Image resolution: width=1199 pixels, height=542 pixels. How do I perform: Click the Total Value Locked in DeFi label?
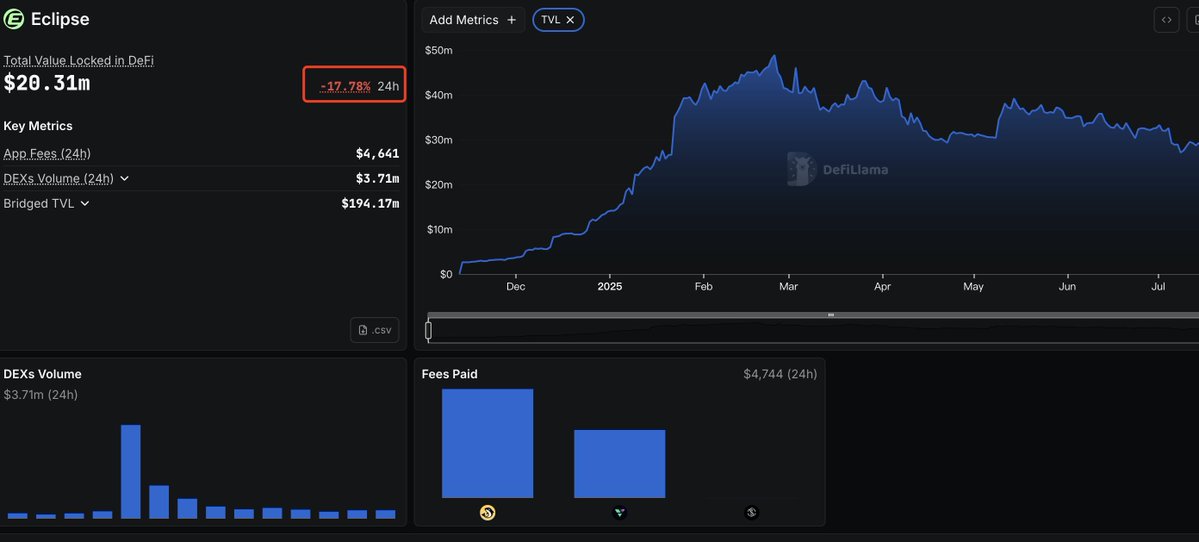pyautogui.click(x=80, y=60)
